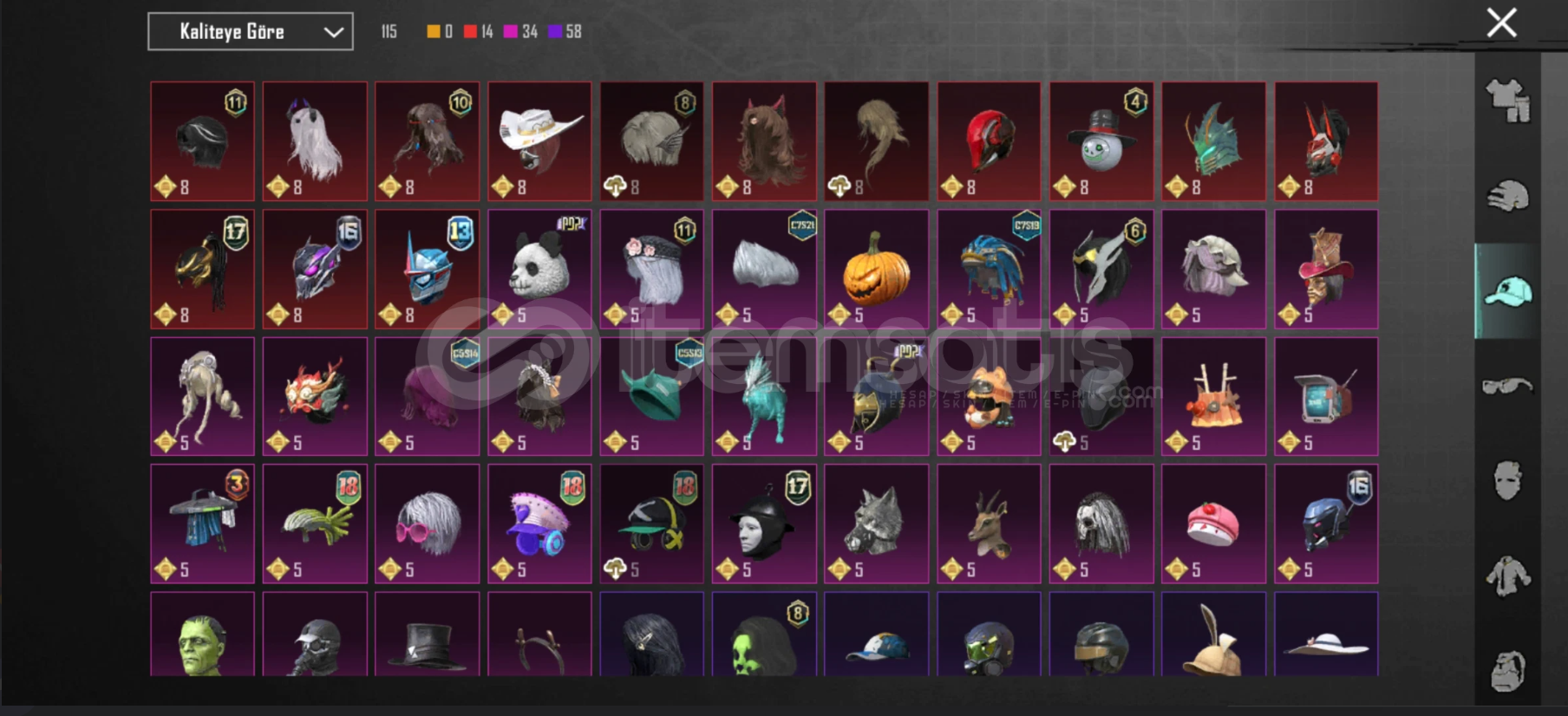Select the gray wolf head mask
The height and width of the screenshot is (716, 1568).
876,524
